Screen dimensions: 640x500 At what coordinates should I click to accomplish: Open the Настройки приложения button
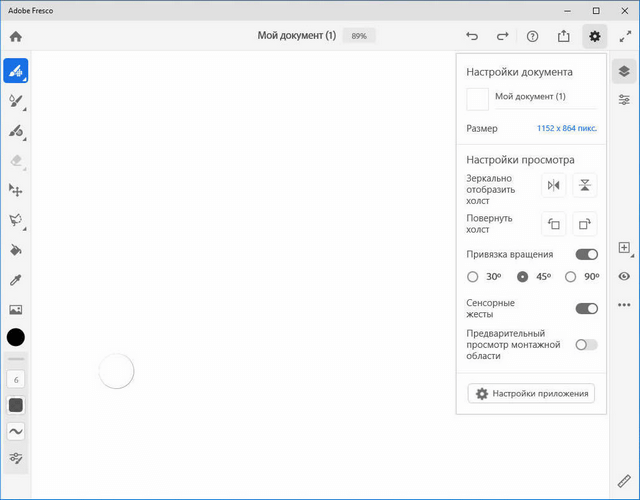coord(531,394)
